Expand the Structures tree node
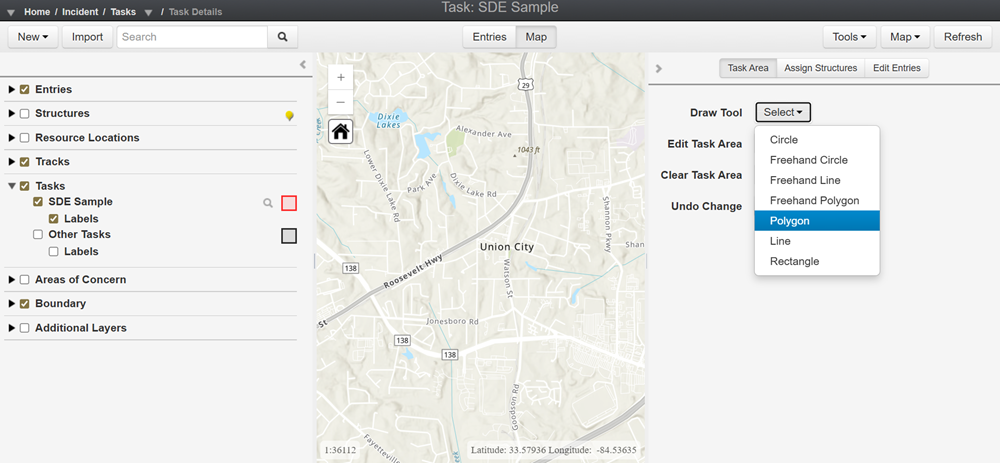 pos(11,113)
